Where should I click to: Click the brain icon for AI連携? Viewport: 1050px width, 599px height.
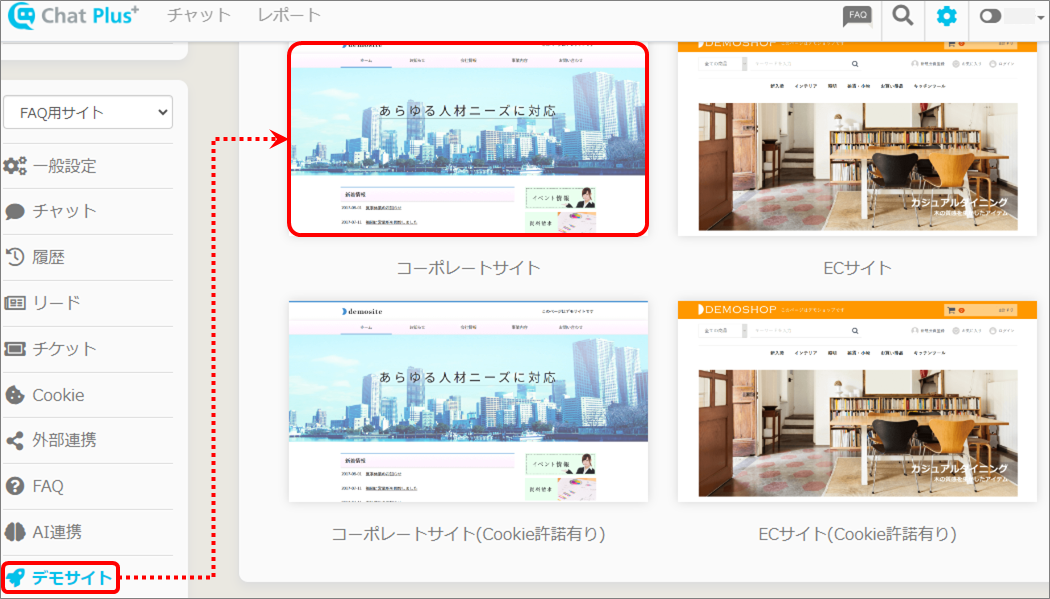pos(15,532)
